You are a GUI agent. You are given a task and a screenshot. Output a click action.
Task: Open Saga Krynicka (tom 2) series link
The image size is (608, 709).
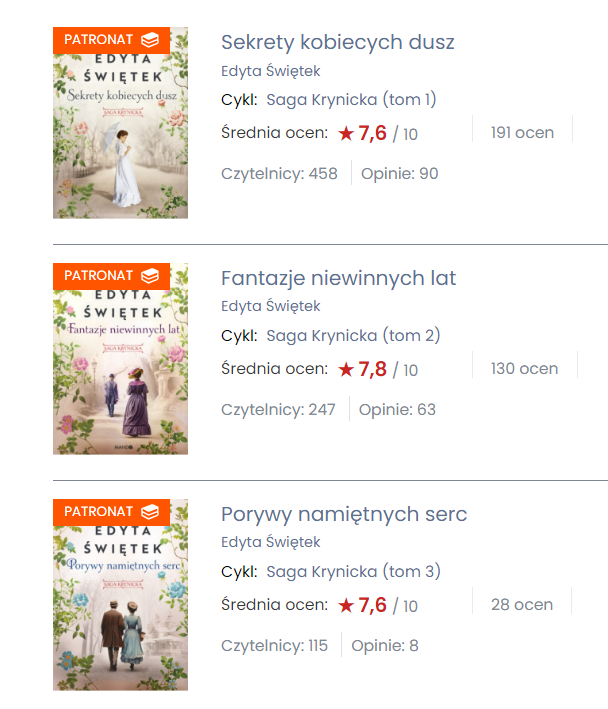coord(353,335)
